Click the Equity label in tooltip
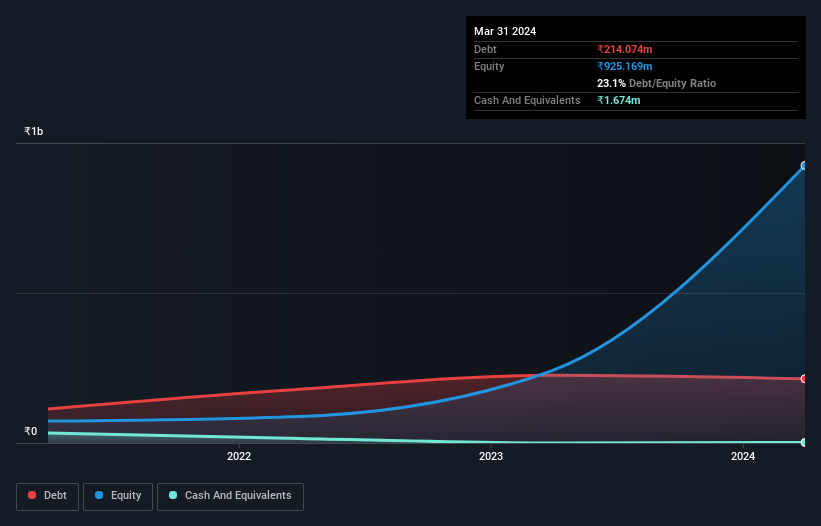The image size is (821, 526). click(x=489, y=66)
